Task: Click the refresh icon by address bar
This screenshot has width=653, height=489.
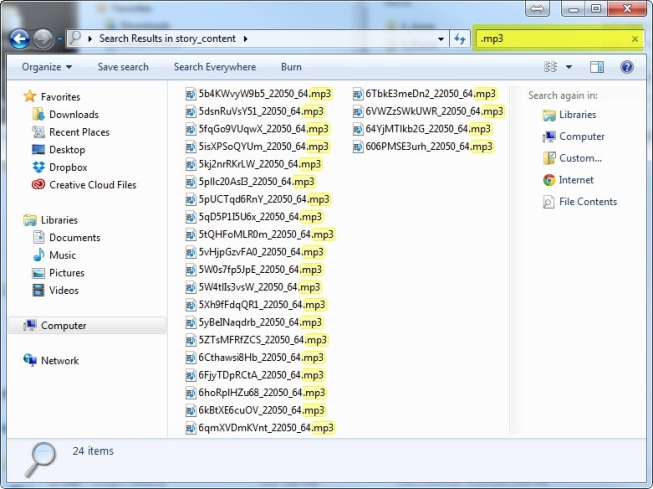Action: point(460,39)
